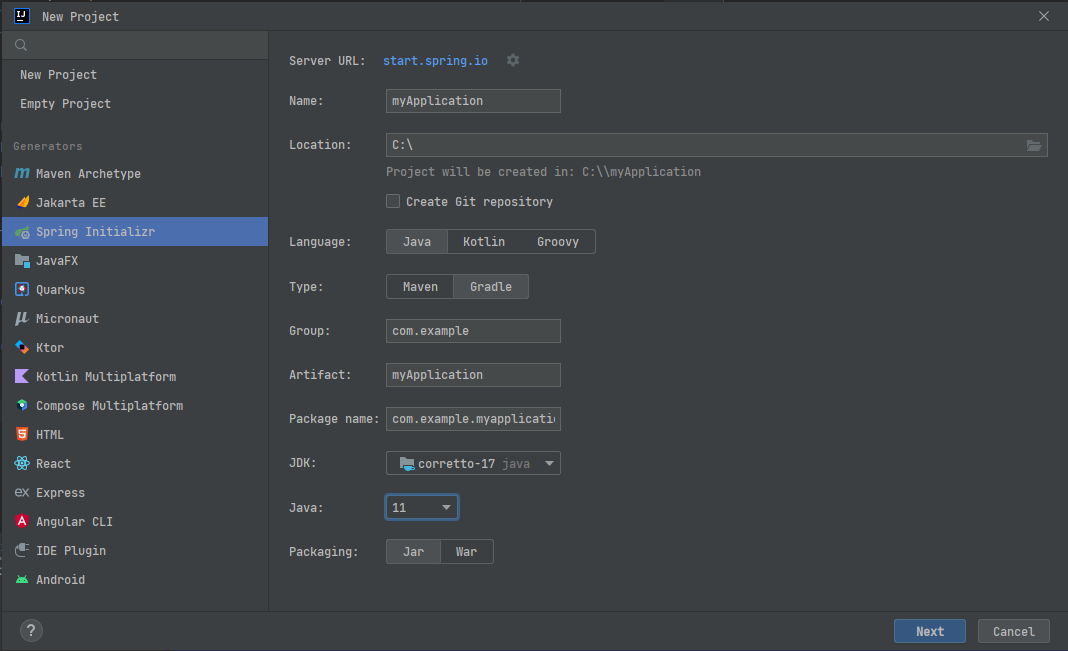Image resolution: width=1068 pixels, height=651 pixels.
Task: Click the Compose Multiplatform icon
Action: click(22, 405)
